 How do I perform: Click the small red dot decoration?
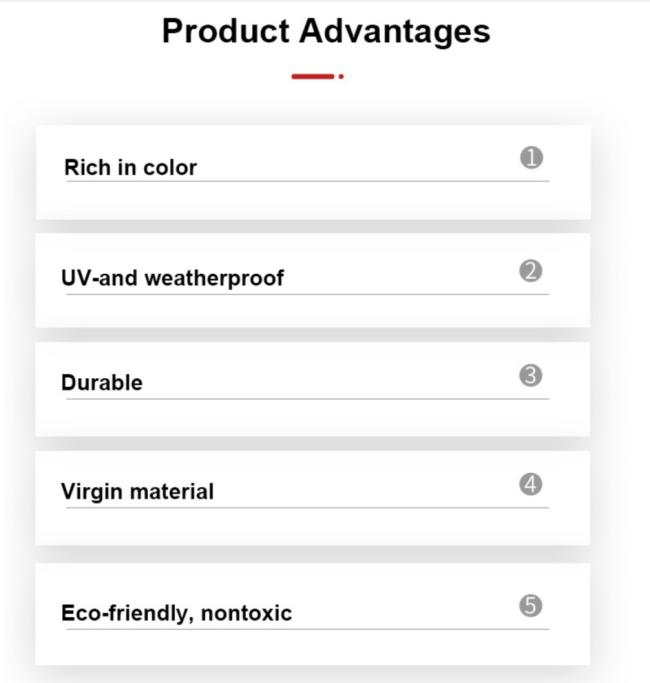click(341, 77)
